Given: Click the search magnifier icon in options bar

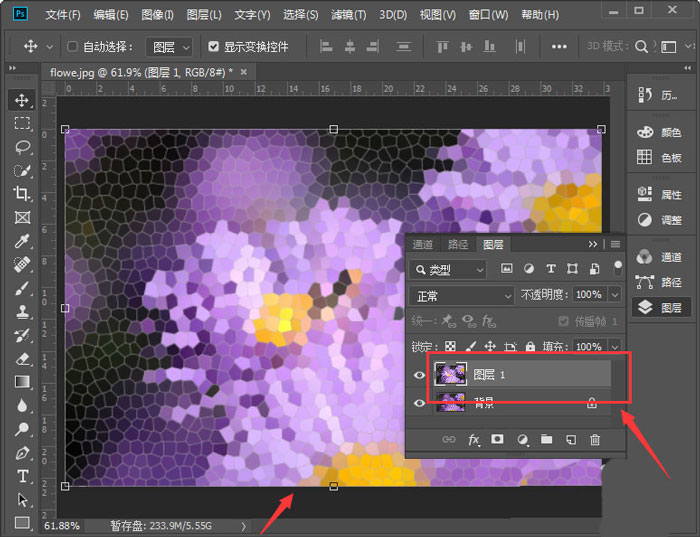Looking at the screenshot, I should click(x=641, y=46).
